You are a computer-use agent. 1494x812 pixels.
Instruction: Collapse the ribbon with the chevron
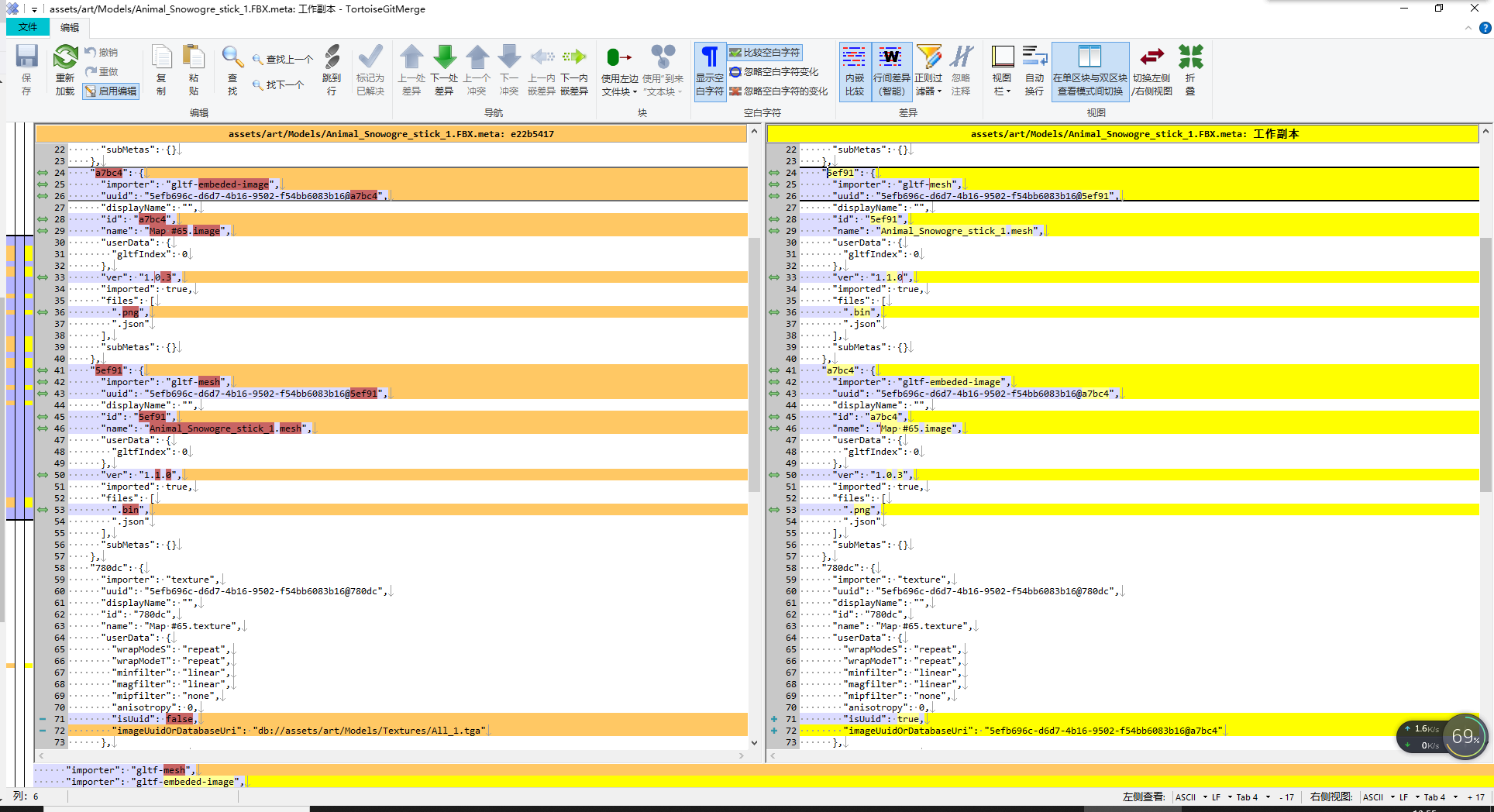pos(1468,28)
